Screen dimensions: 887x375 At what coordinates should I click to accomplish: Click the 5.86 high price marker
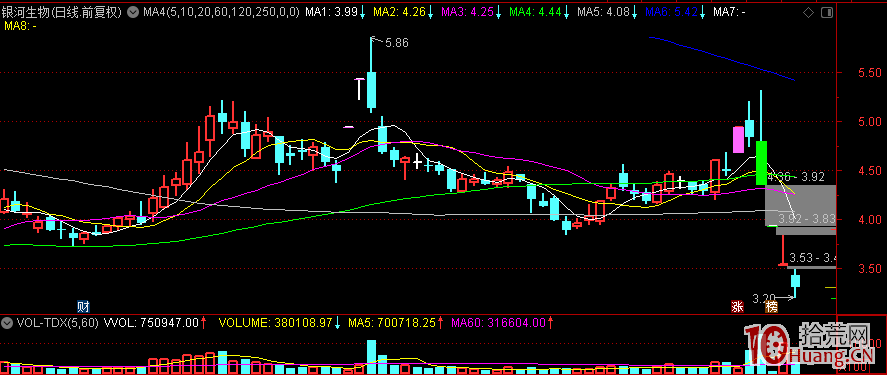397,42
